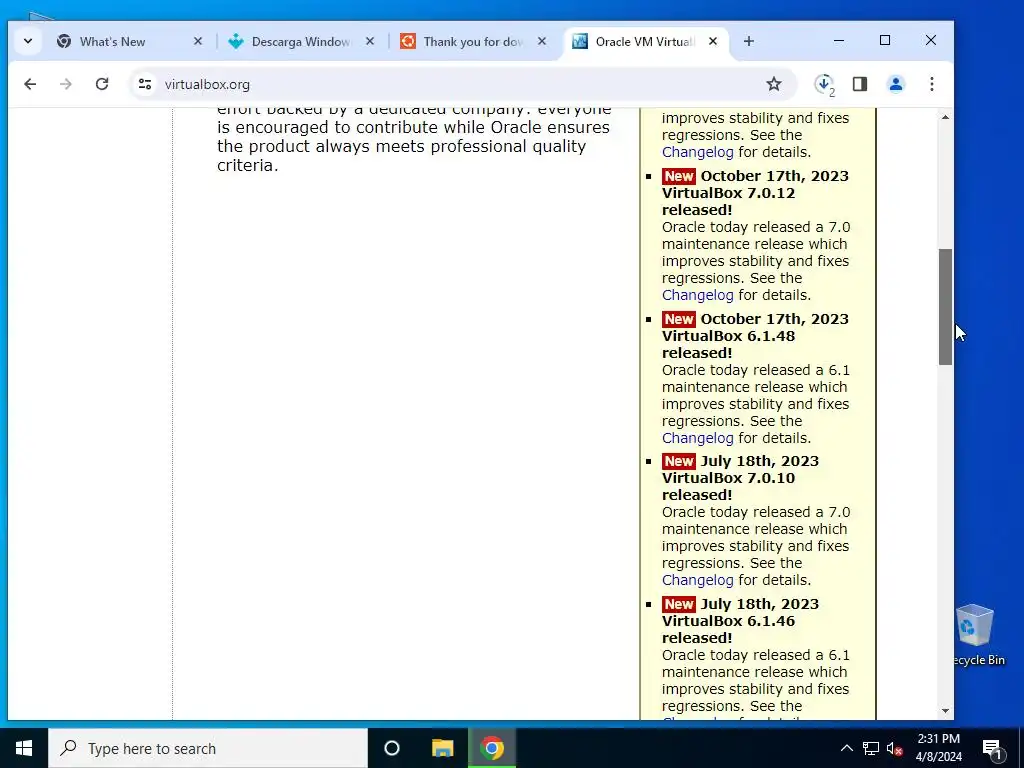Open File Explorer from the taskbar

(x=442, y=748)
